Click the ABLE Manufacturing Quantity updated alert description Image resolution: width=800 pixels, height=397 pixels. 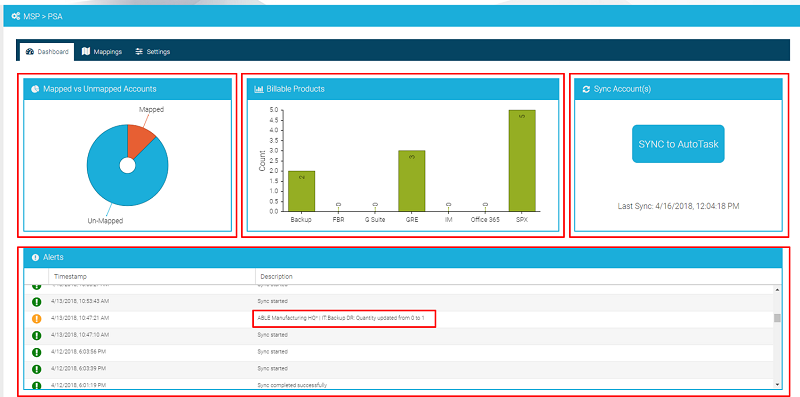tap(341, 318)
